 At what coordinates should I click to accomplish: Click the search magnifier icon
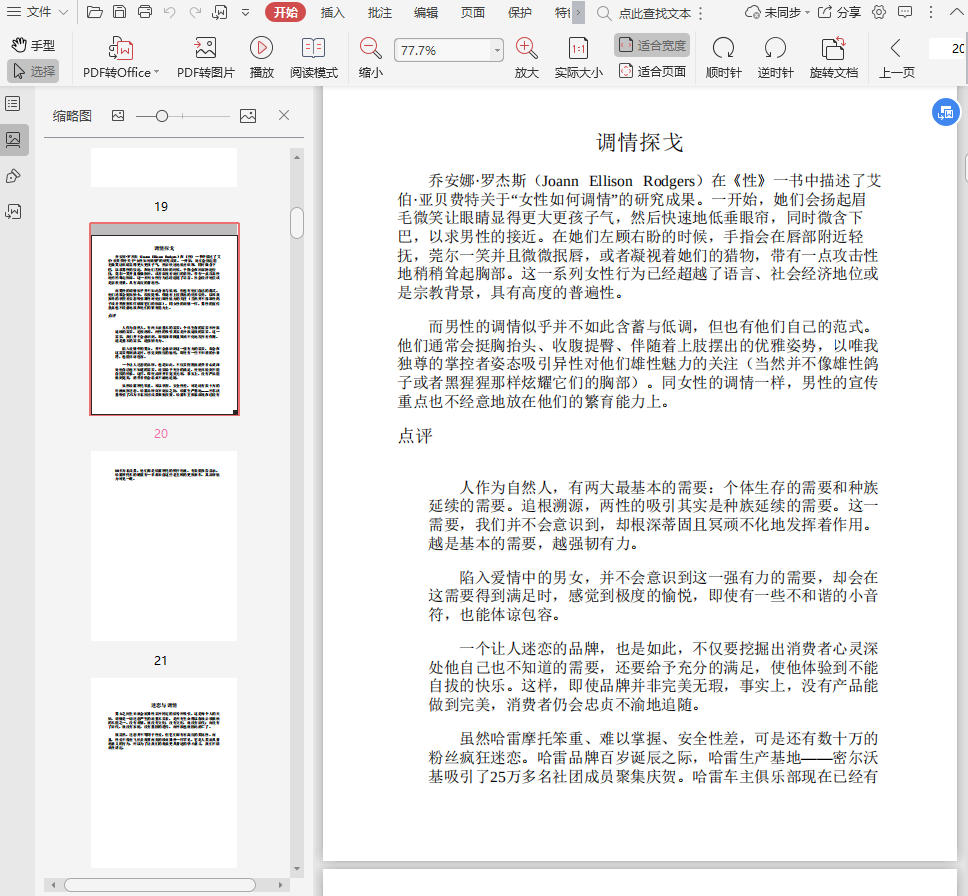(604, 13)
